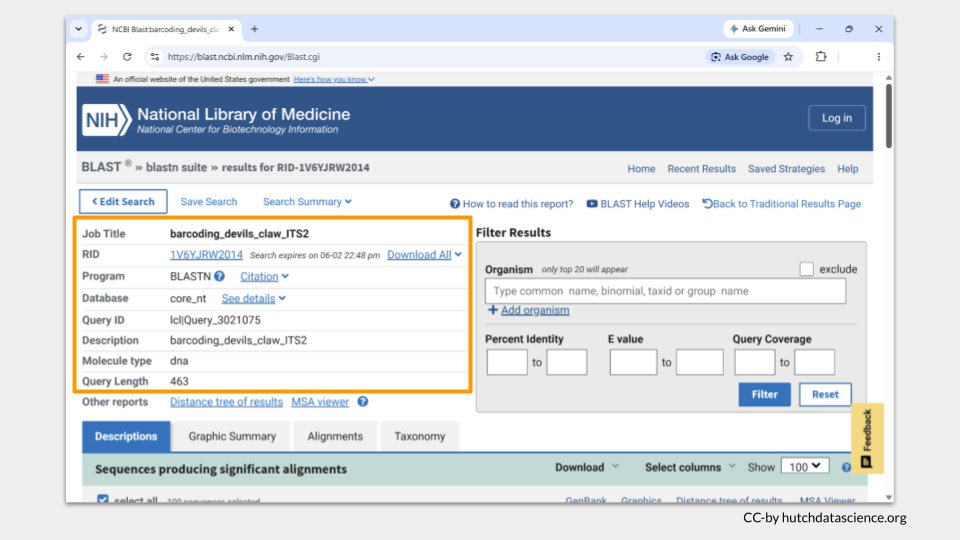Open the Feedback side tab
This screenshot has width=960, height=540.
pyautogui.click(x=867, y=438)
